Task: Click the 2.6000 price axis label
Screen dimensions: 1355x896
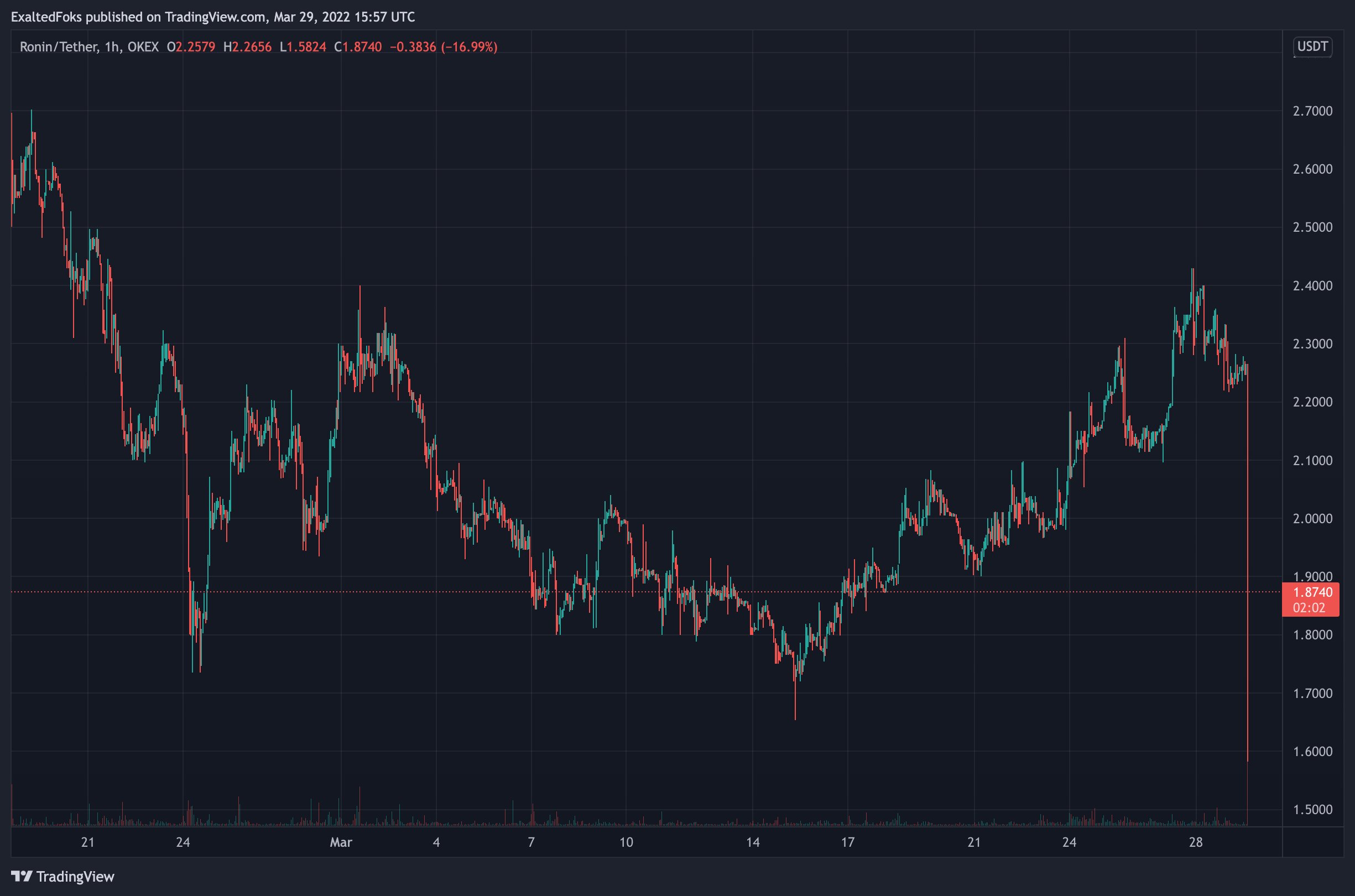Action: coord(1313,169)
